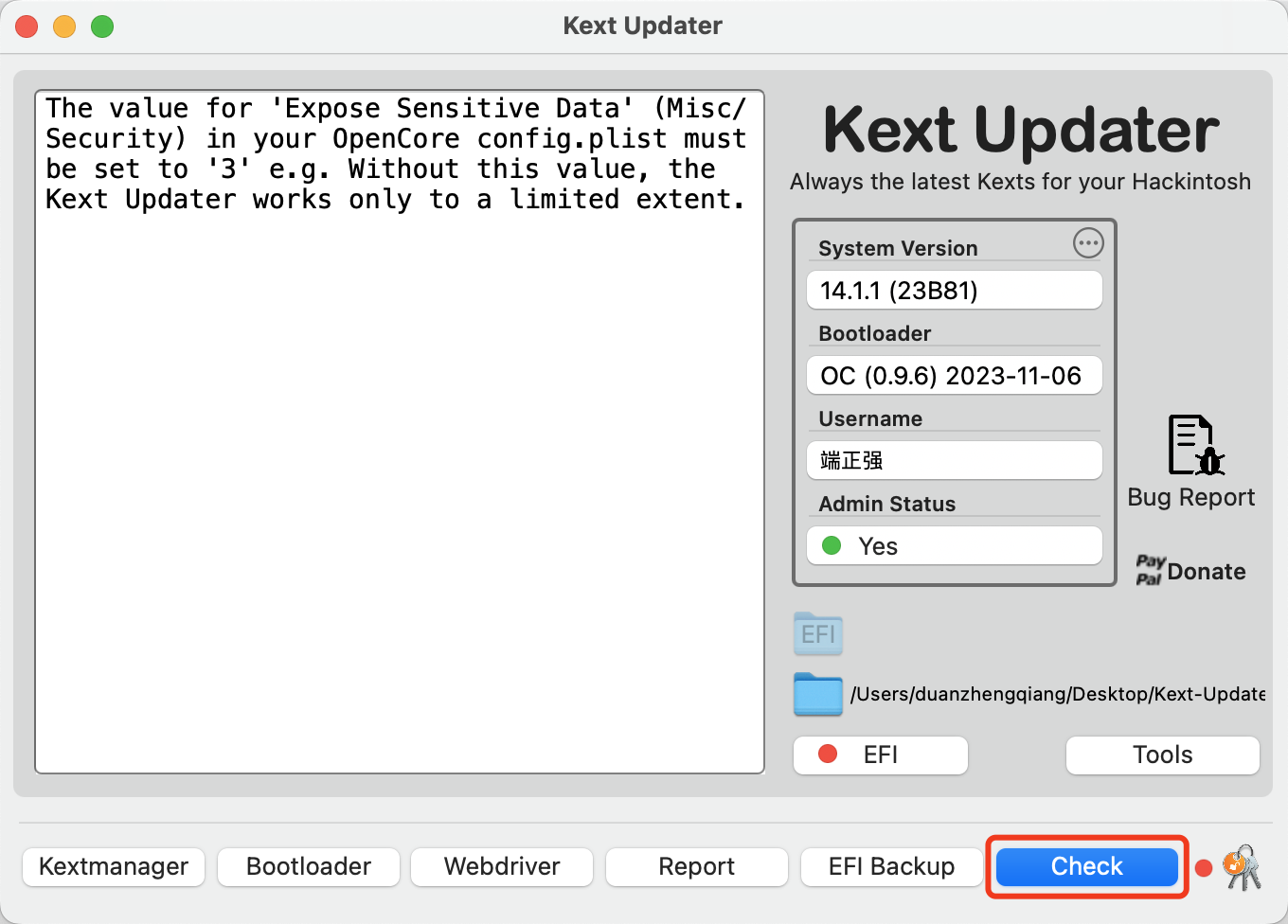Click the grayed-out EFI partition icon
The image size is (1288, 924).
pos(817,633)
